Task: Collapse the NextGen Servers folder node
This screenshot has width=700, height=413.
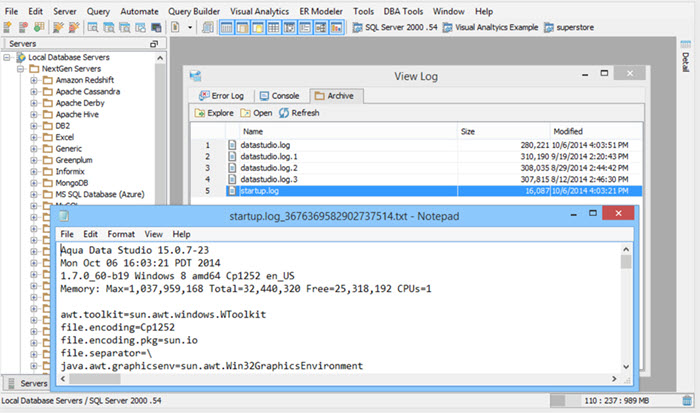Action: [x=21, y=69]
